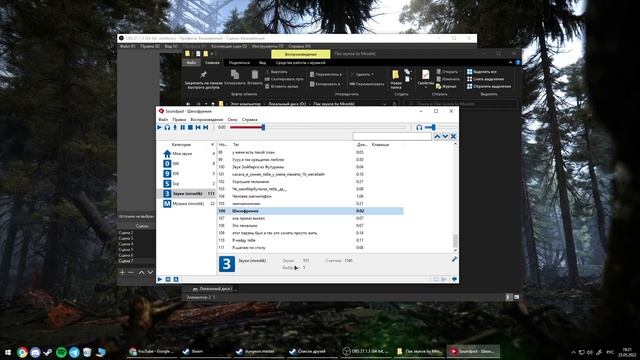
Task: Start playback with Soundpad's Play toolbar button
Action: pyautogui.click(x=160, y=127)
